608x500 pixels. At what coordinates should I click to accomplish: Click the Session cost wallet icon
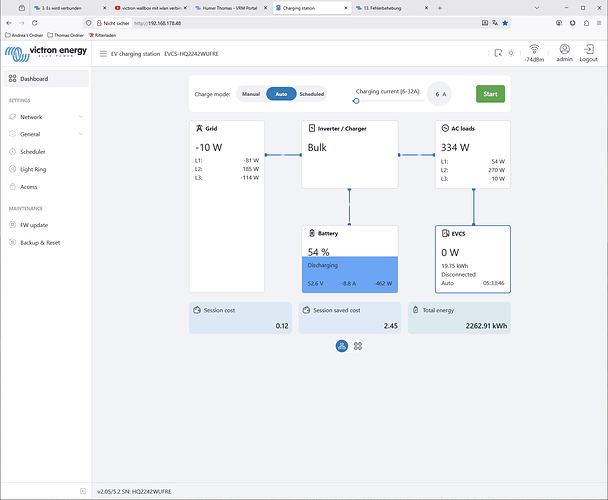pos(197,310)
